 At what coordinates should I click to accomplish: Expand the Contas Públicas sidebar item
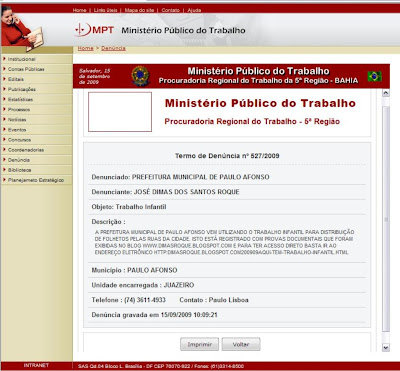(37, 69)
